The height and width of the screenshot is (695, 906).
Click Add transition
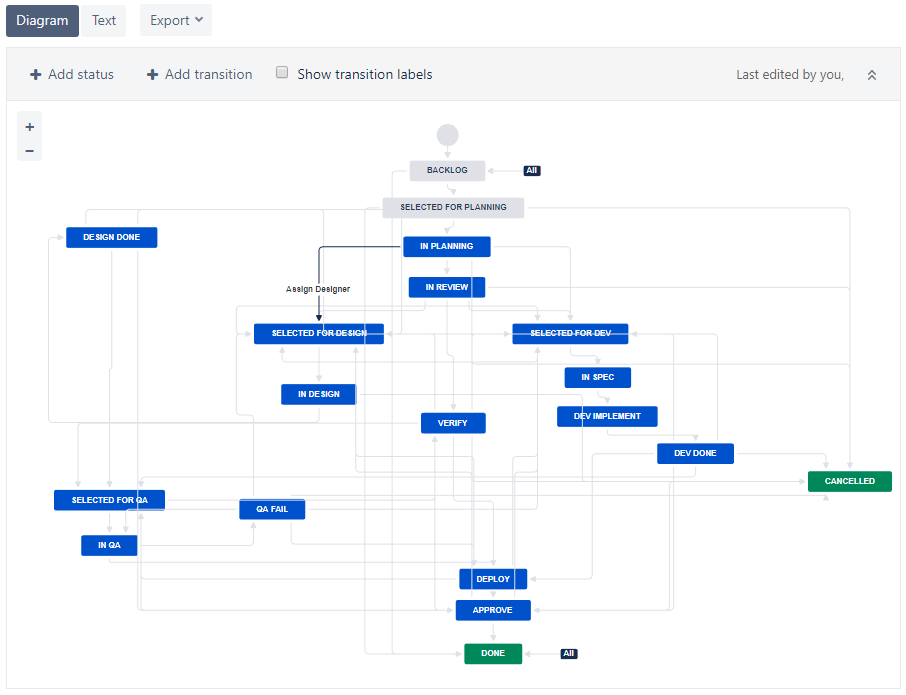point(207,74)
